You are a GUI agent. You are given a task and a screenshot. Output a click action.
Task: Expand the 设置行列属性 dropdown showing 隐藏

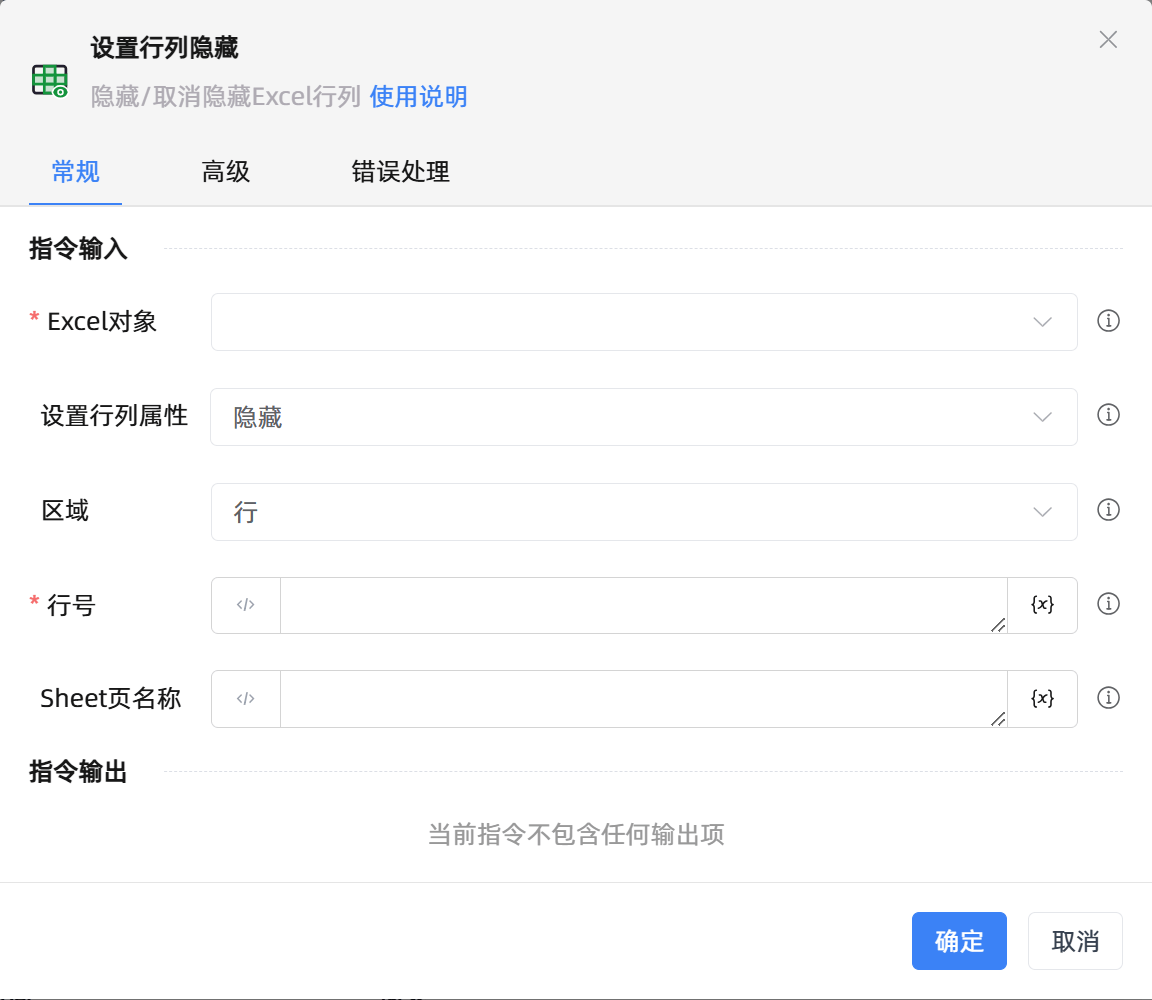pos(644,417)
